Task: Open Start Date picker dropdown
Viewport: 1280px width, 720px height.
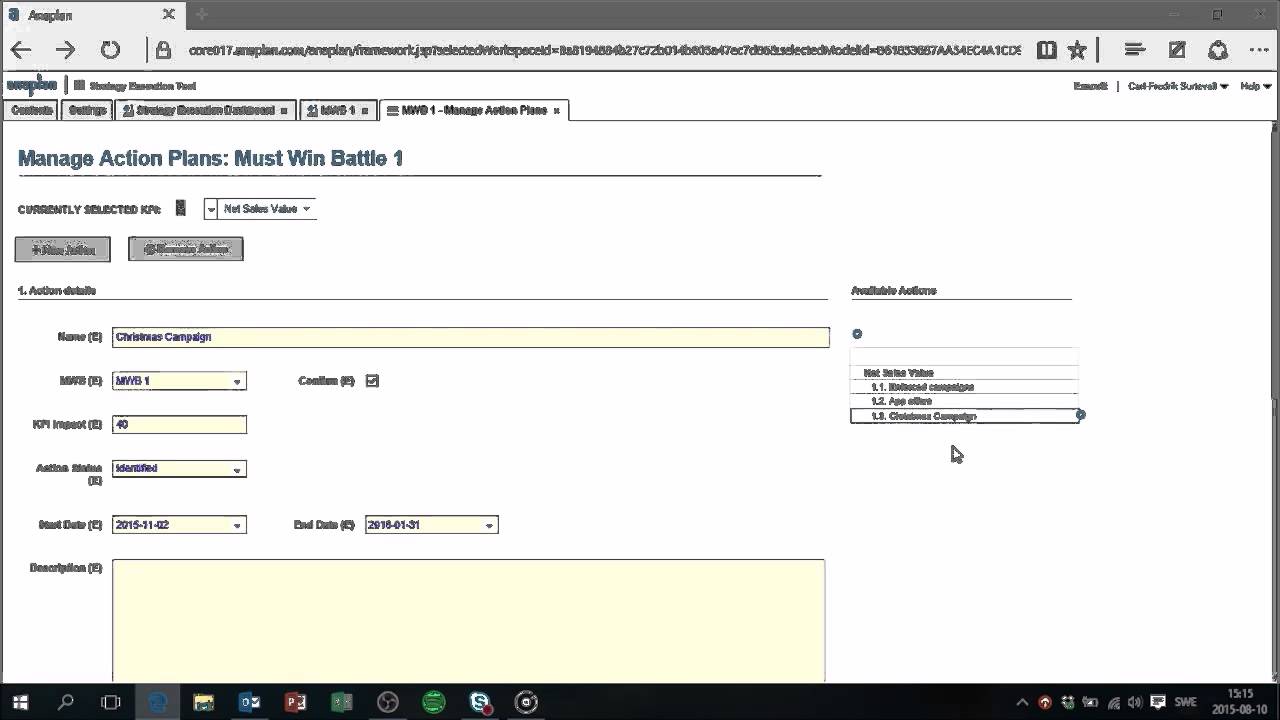Action: click(x=237, y=525)
